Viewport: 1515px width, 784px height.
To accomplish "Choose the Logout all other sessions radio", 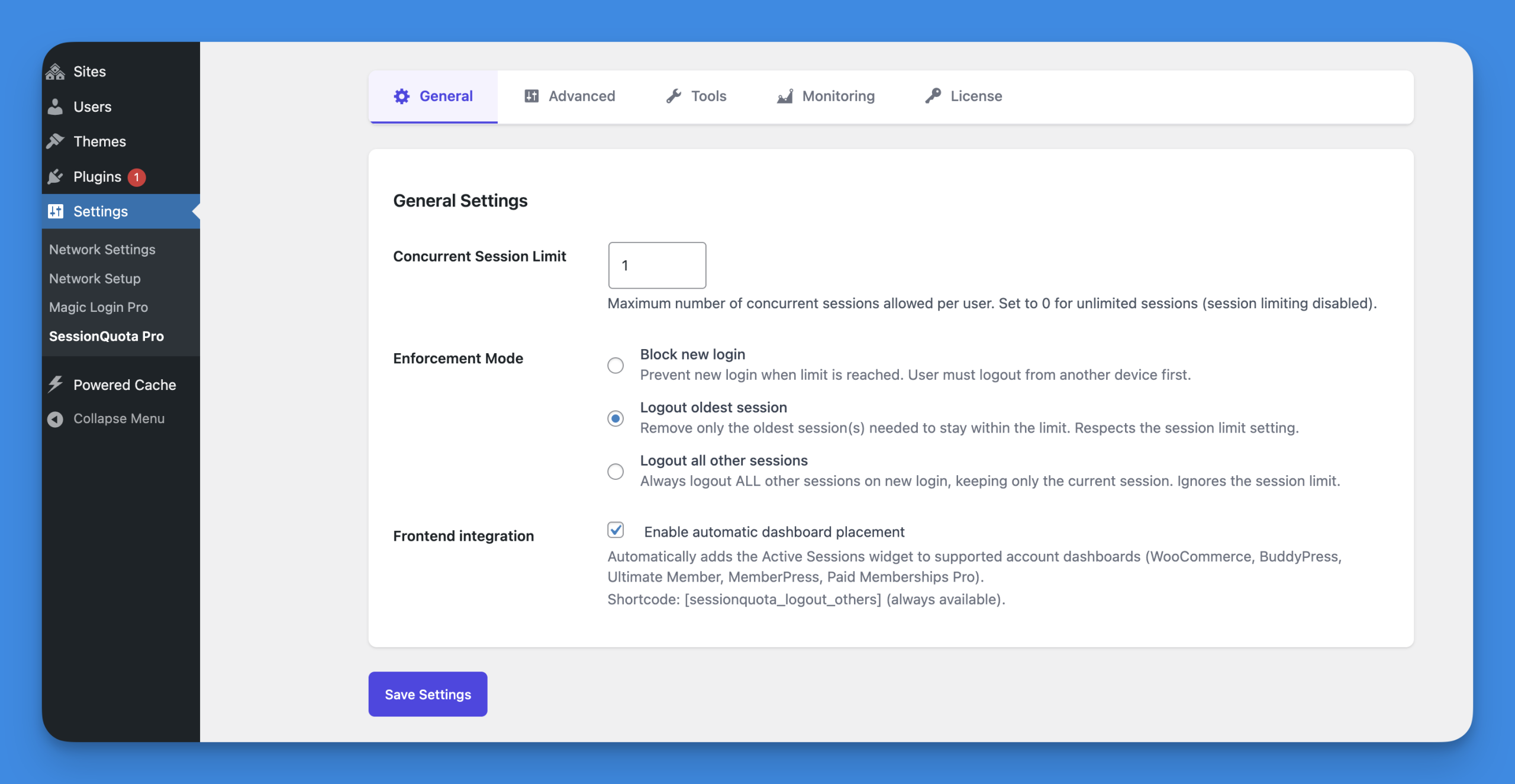I will 615,472.
